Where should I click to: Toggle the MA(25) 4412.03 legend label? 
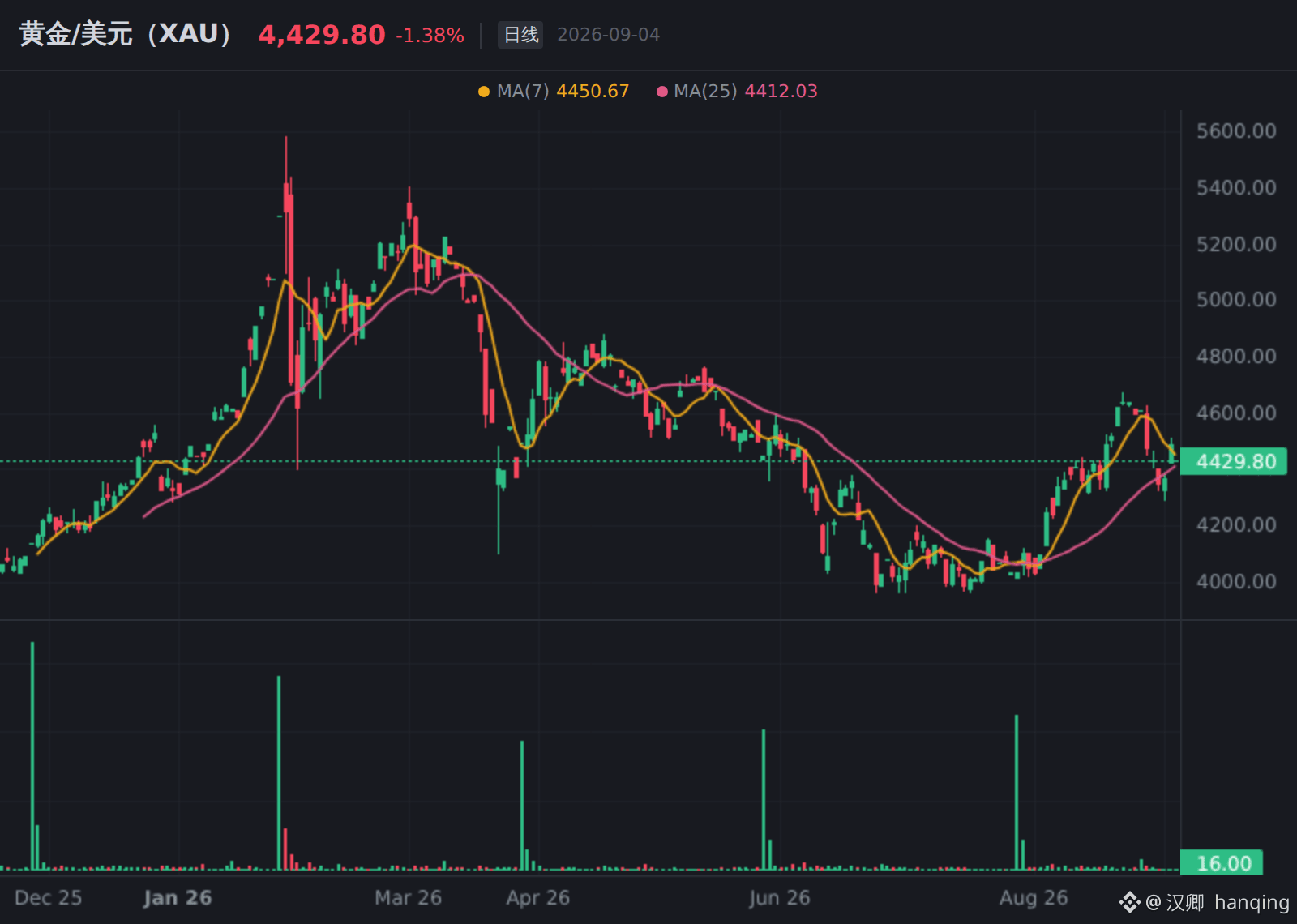(746, 91)
